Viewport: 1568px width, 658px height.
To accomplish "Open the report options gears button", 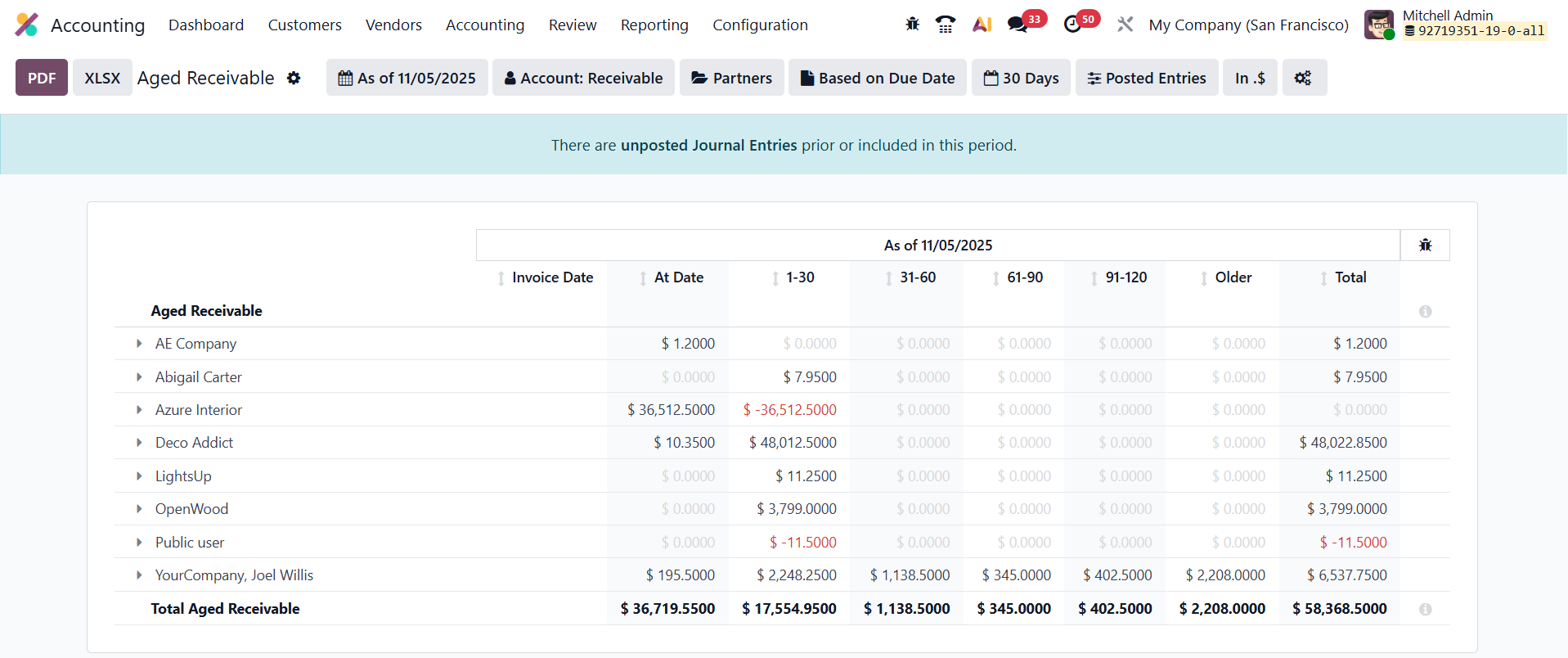I will [1303, 78].
